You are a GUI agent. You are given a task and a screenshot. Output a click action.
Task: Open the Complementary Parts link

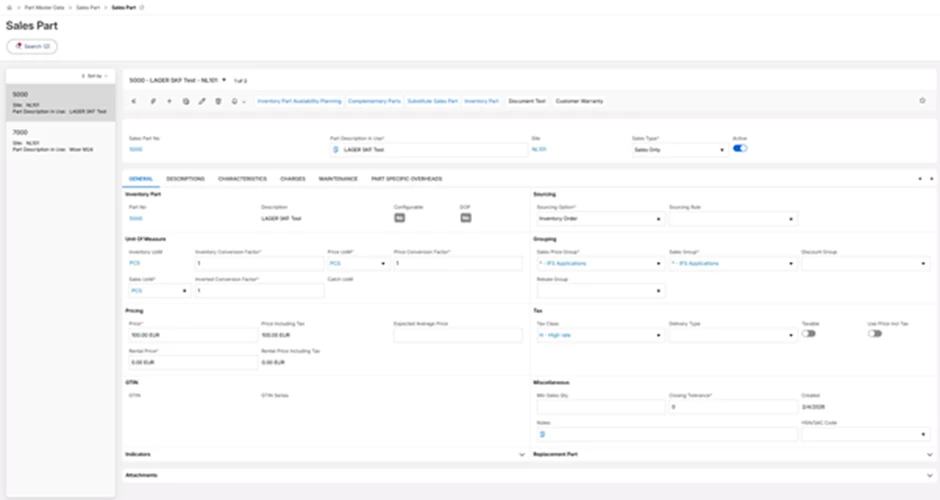pyautogui.click(x=374, y=101)
